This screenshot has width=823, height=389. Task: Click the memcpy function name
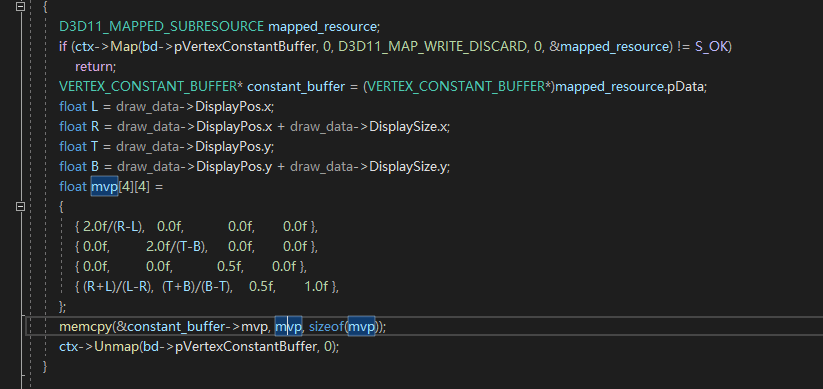pyautogui.click(x=86, y=327)
